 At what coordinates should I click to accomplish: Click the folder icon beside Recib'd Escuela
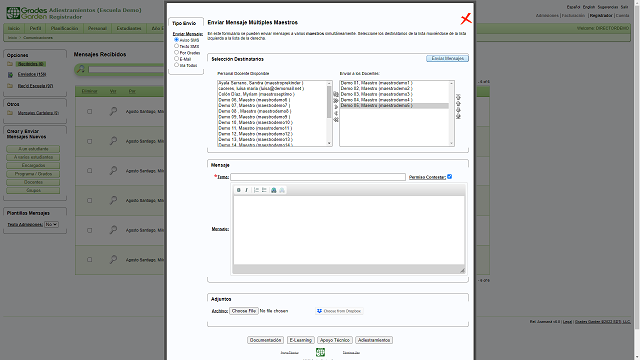click(10, 86)
